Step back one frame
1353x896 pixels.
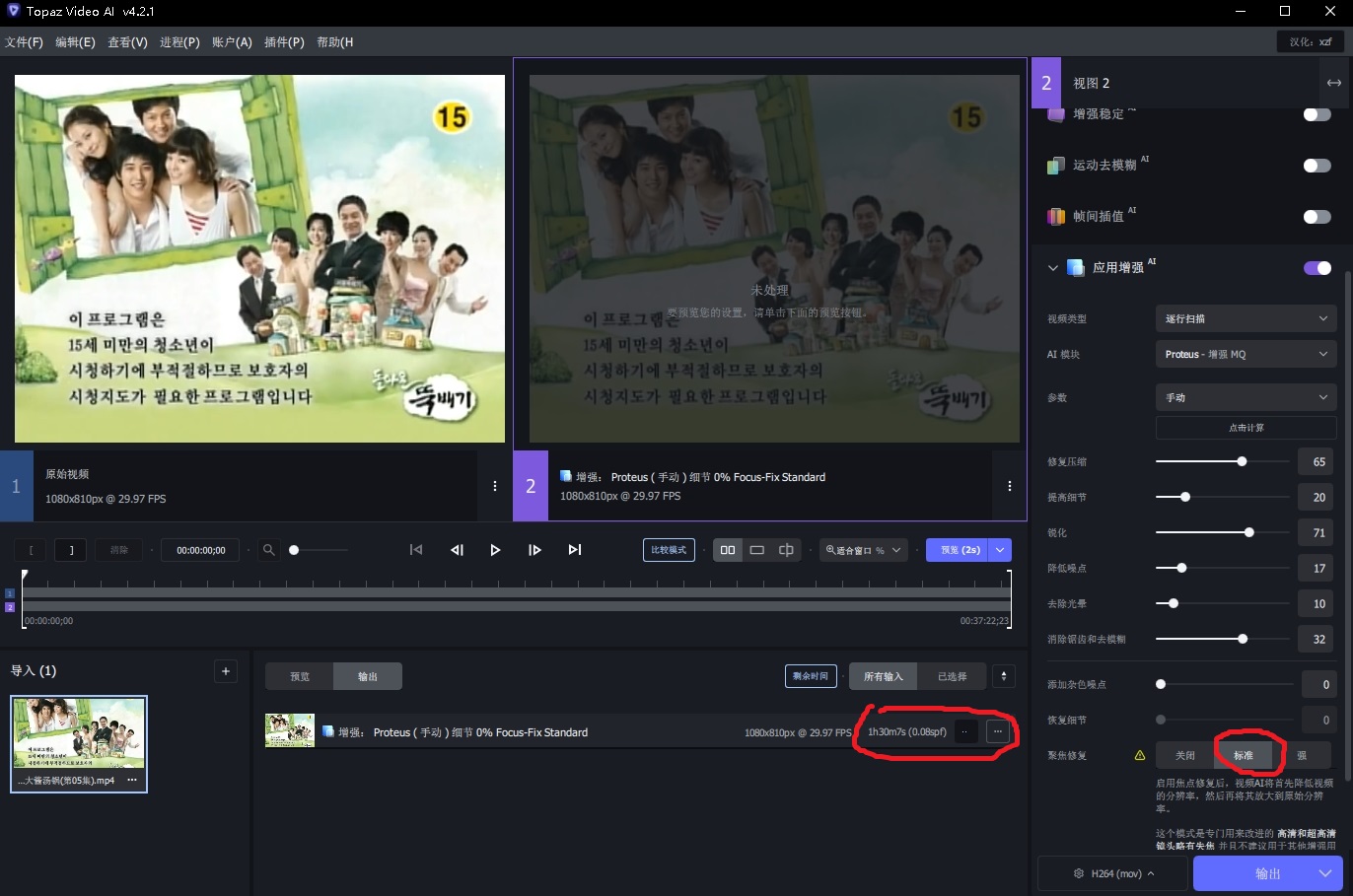[x=457, y=550]
